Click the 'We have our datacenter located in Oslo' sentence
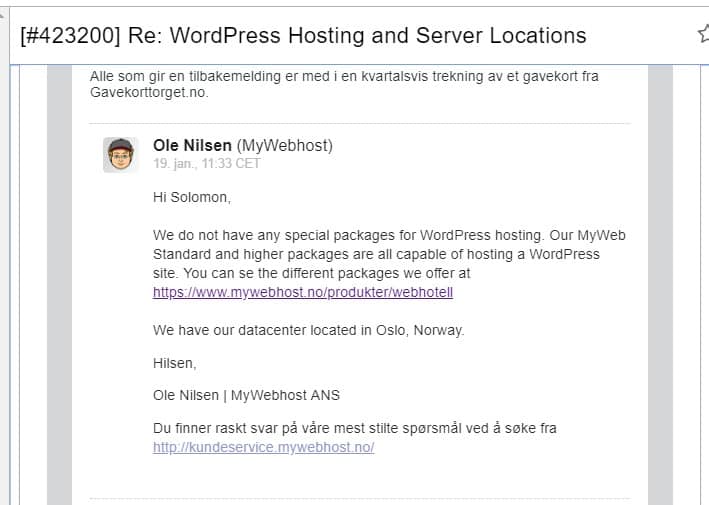 coord(308,330)
